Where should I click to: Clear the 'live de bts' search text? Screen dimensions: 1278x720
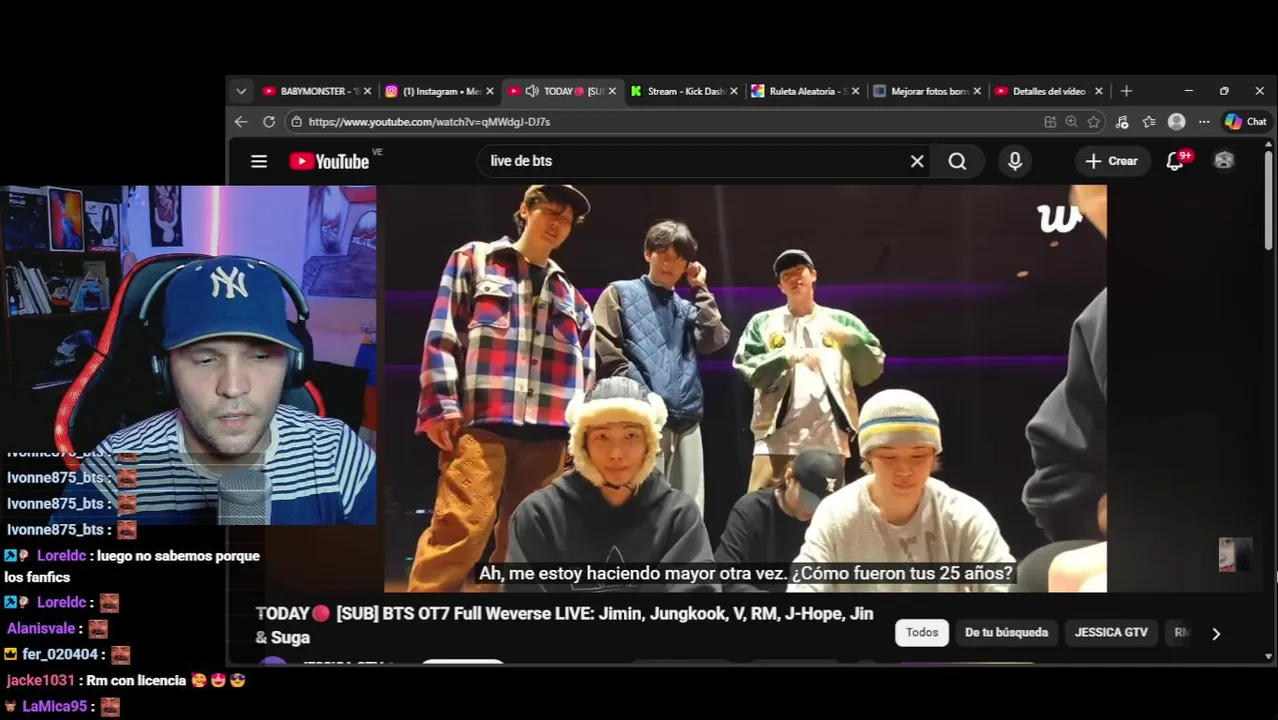point(917,161)
